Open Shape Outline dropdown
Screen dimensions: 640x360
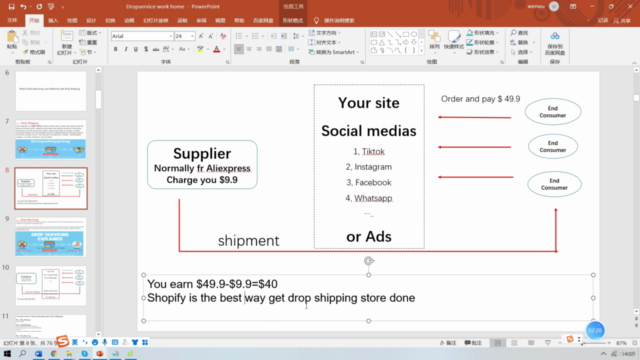pyautogui.click(x=483, y=42)
